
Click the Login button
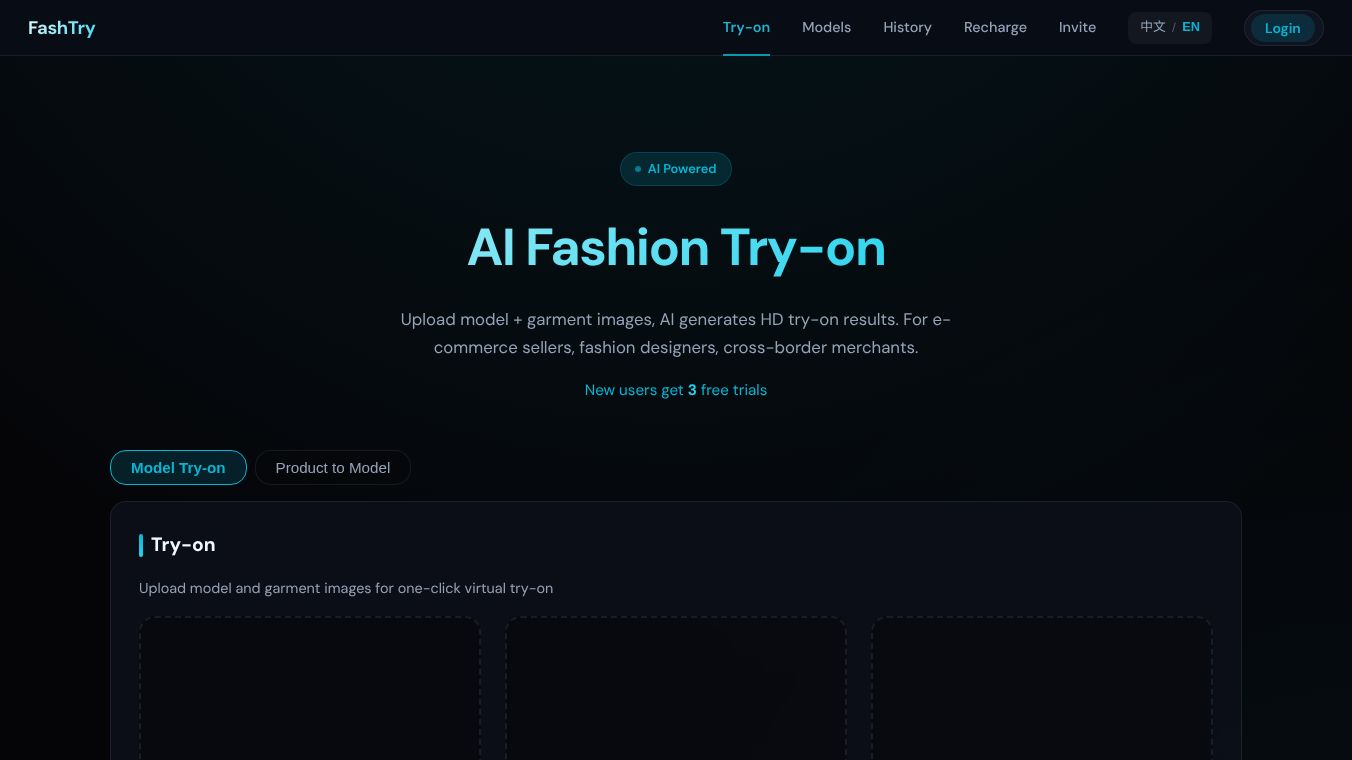pyautogui.click(x=1283, y=28)
